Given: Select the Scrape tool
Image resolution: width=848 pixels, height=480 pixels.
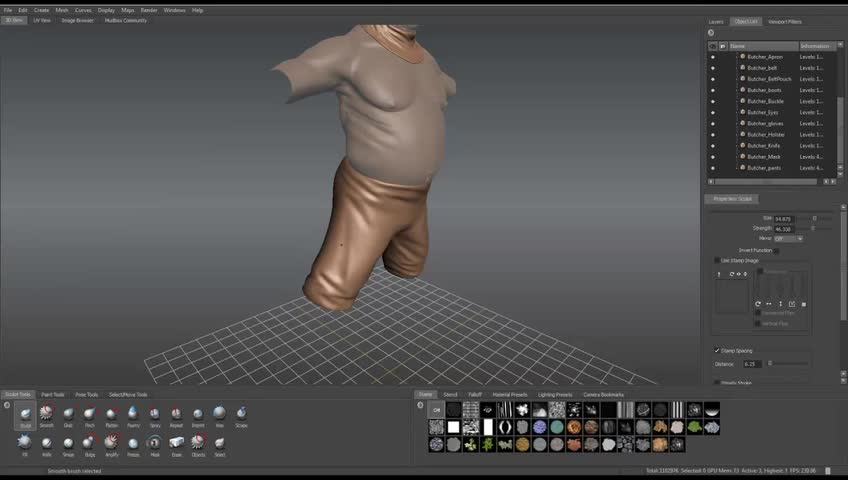Looking at the screenshot, I should [241, 416].
